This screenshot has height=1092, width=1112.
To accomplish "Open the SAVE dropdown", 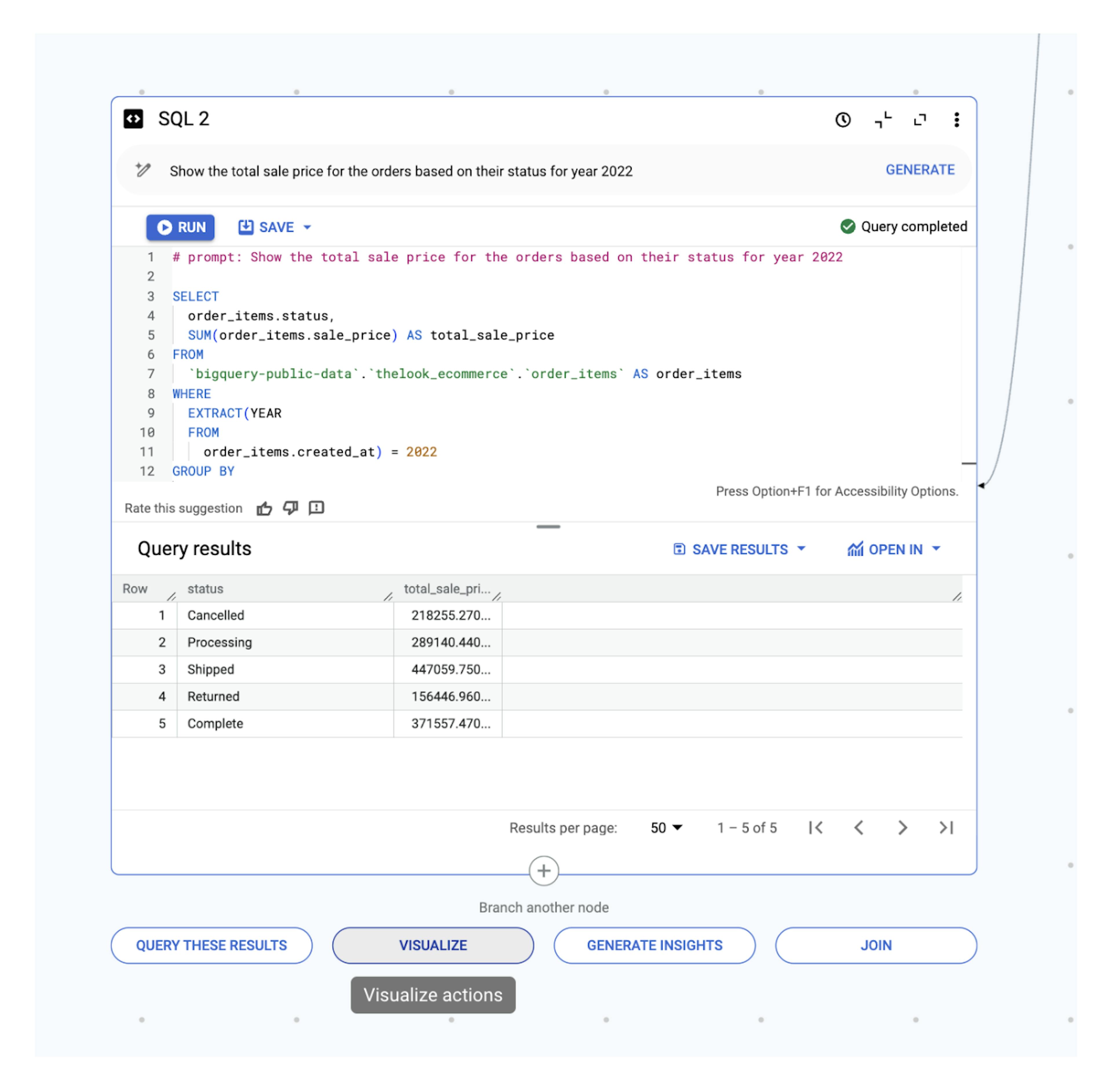I will [x=275, y=228].
